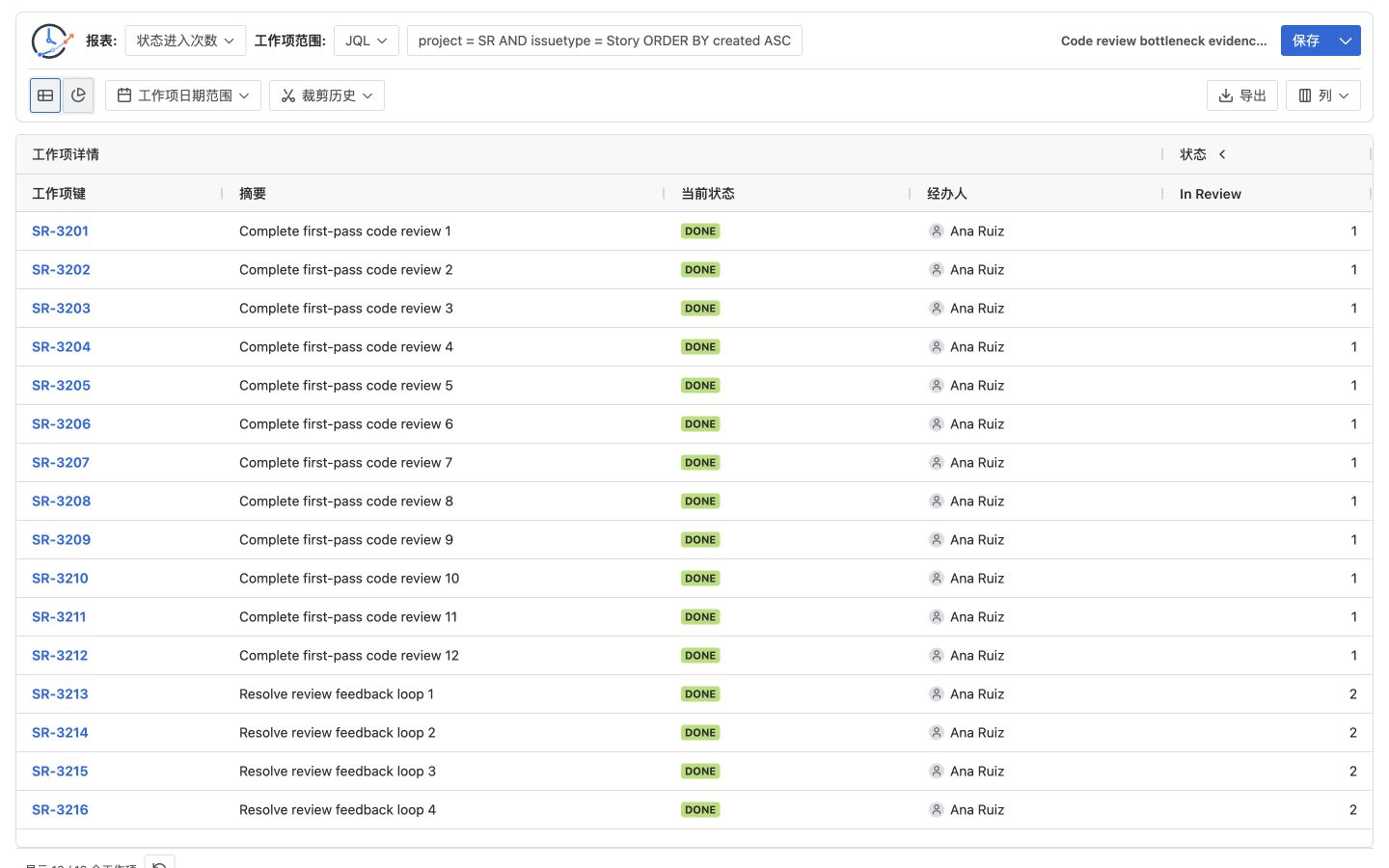Click the DONE status badge for SR-3203
Viewport: 1389px width, 868px height.
pos(700,309)
